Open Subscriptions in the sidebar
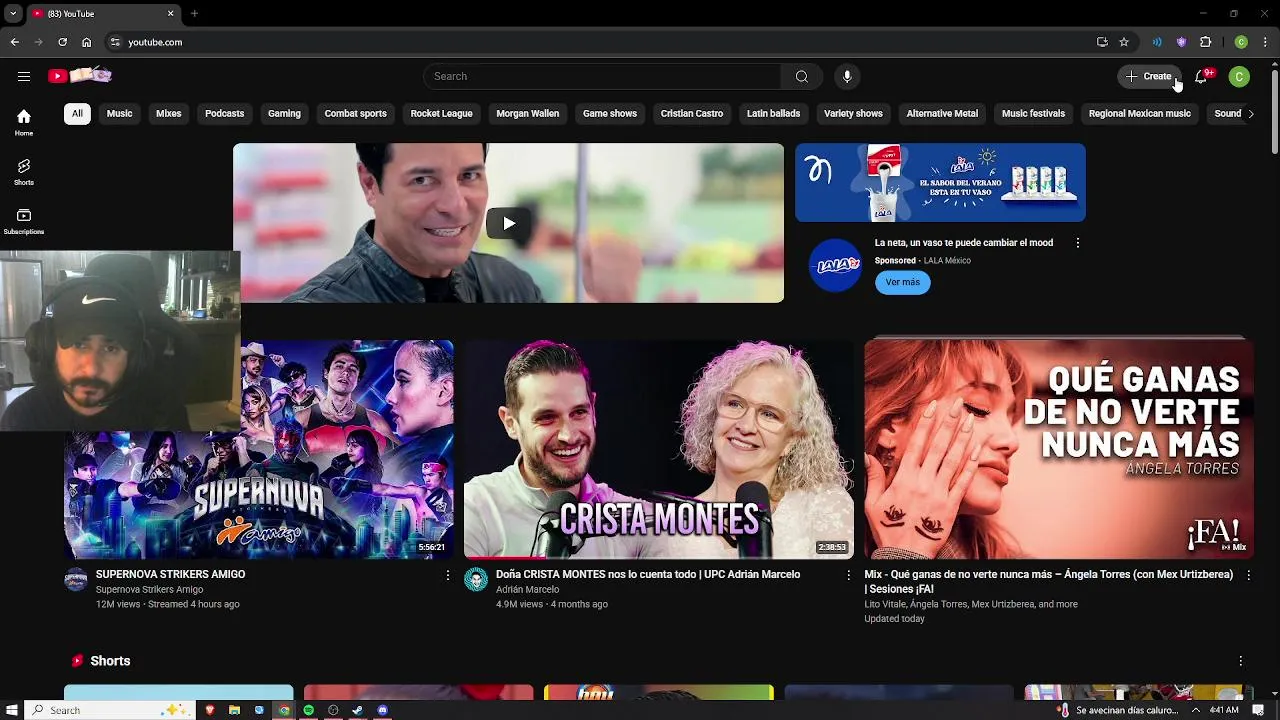 [24, 221]
